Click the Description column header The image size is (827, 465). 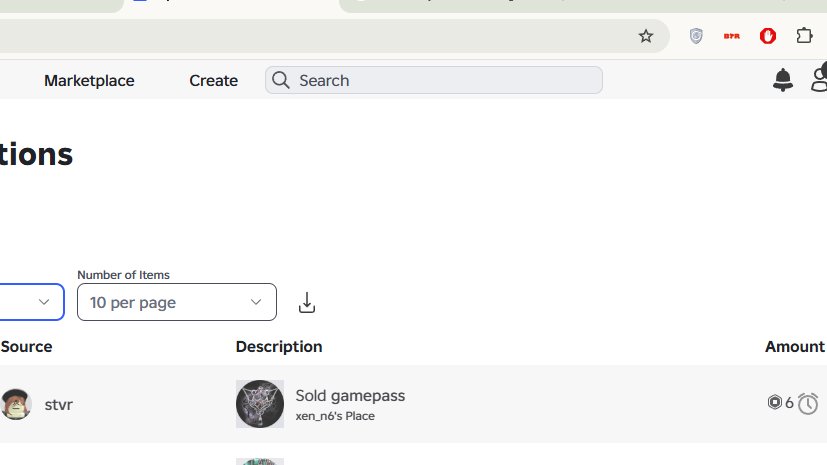[279, 347]
